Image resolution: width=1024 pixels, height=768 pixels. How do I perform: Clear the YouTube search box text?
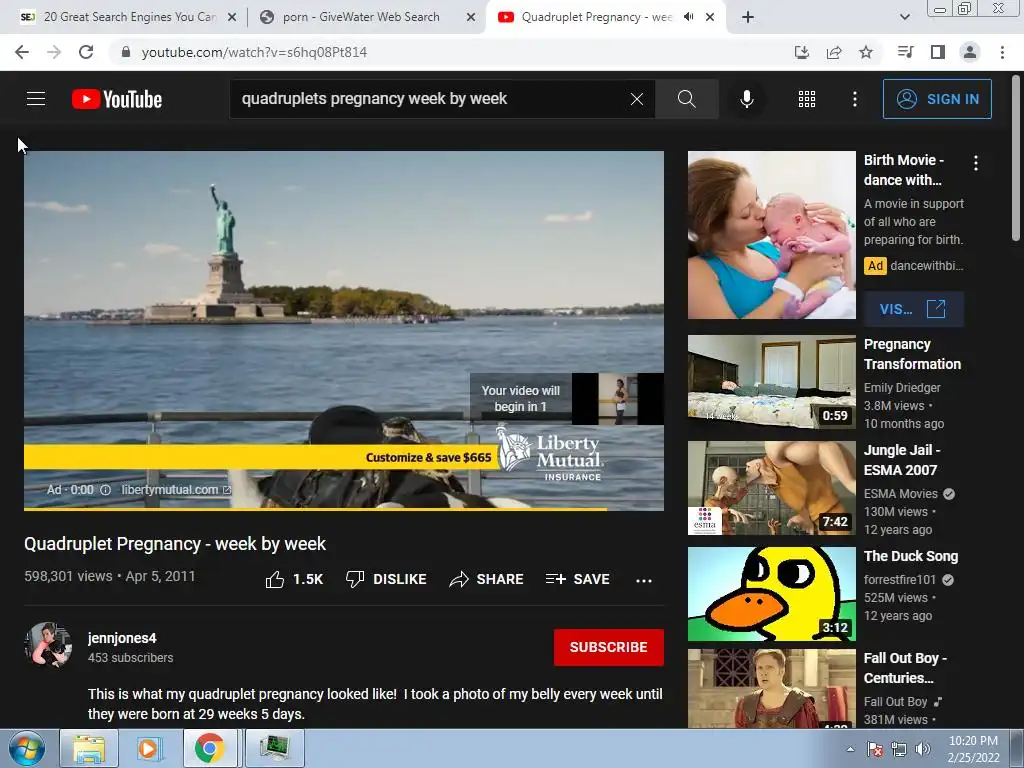(637, 99)
